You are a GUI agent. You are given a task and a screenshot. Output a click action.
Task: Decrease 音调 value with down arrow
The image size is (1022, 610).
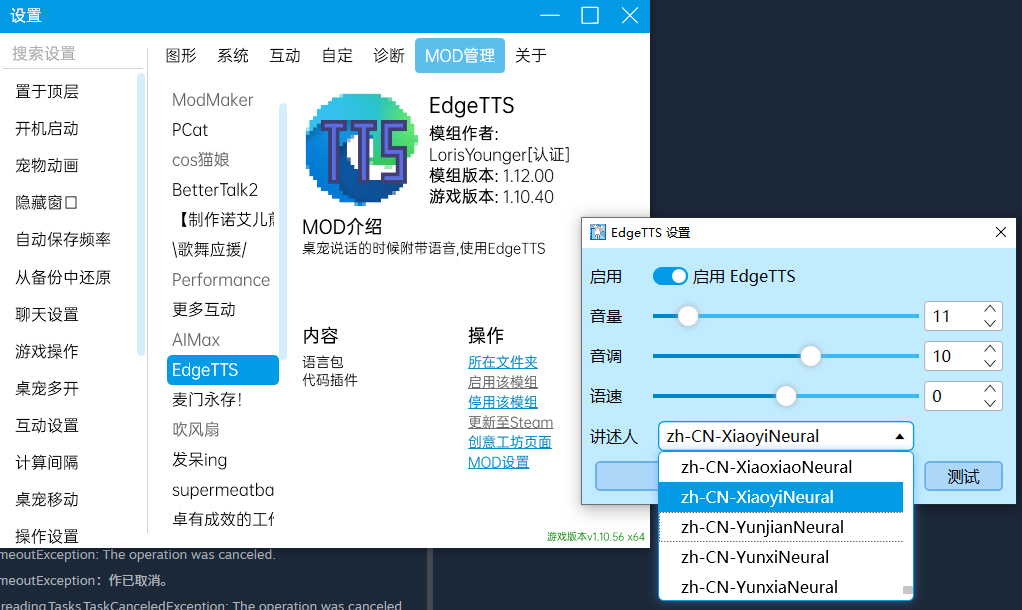coord(990,363)
